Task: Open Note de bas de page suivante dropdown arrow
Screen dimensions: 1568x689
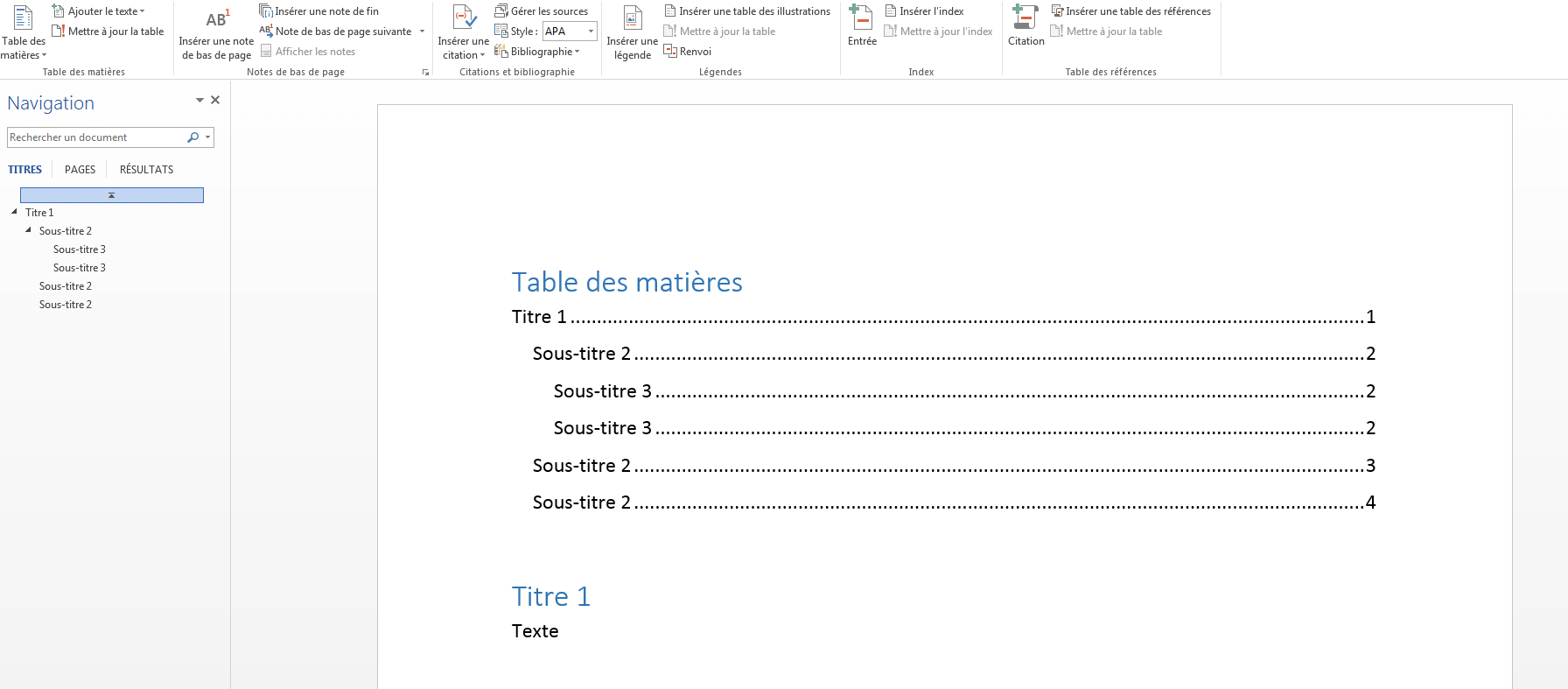Action: [422, 32]
